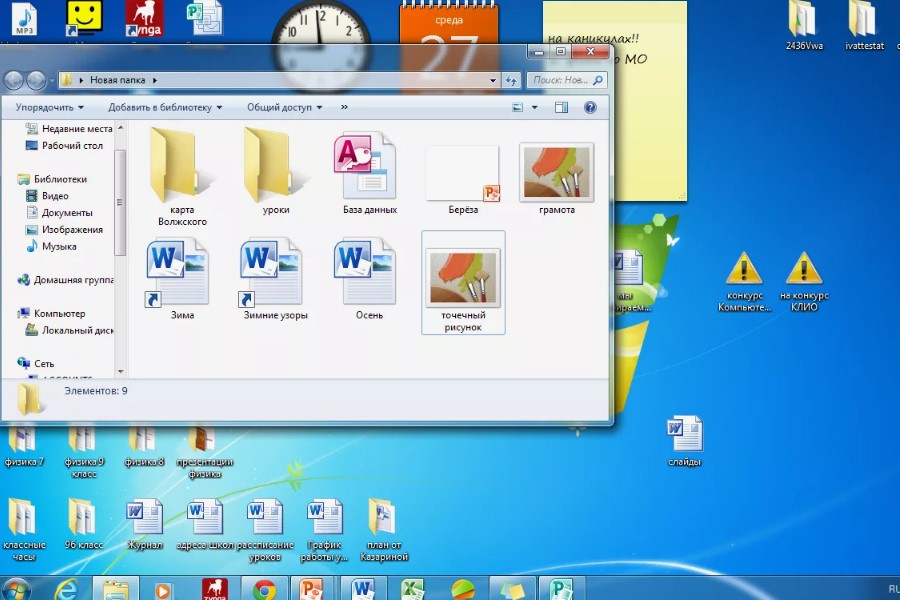This screenshot has height=600, width=900.
Task: Open the Общий доступ menu
Action: pyautogui.click(x=284, y=107)
